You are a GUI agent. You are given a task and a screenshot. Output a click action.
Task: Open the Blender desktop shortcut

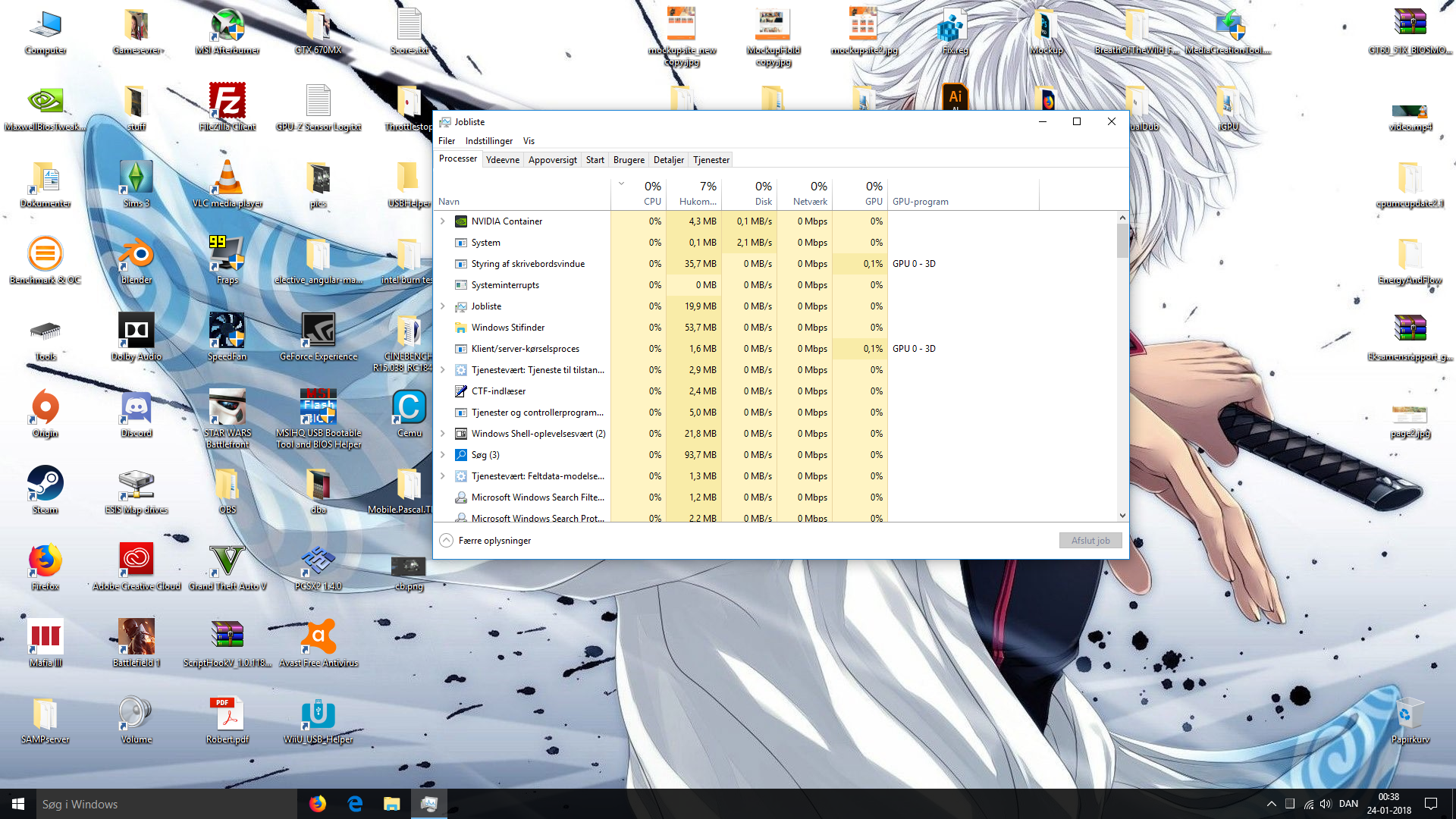[136, 261]
